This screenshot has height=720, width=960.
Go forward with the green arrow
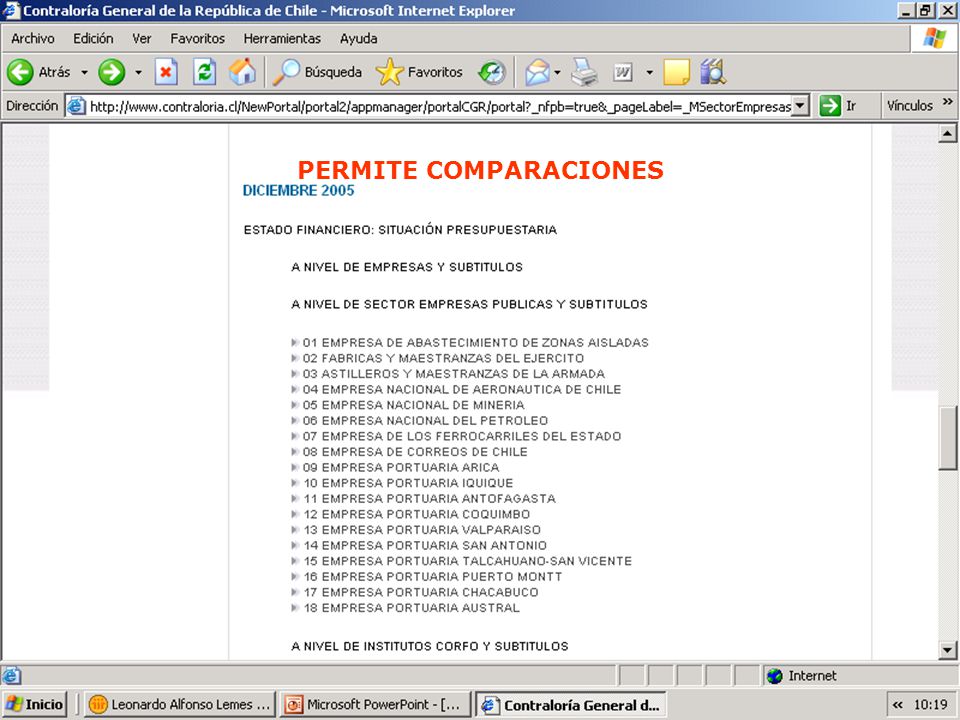(111, 72)
